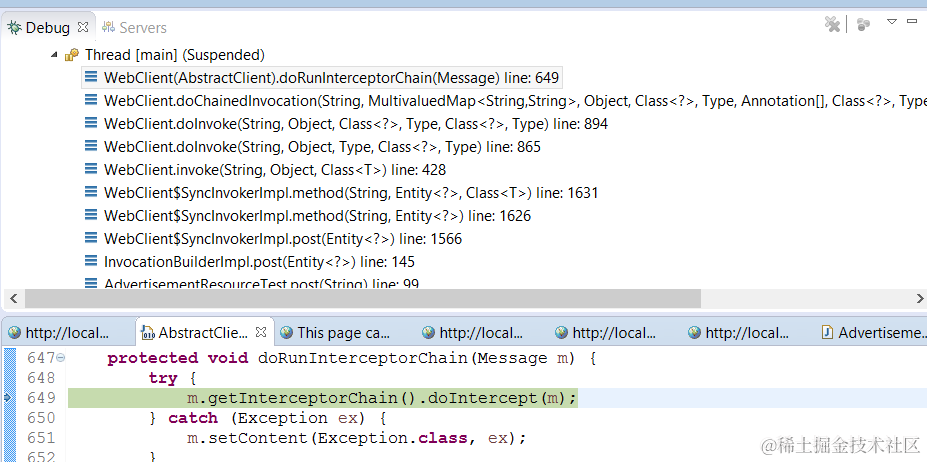Viewport: 927px width, 462px height.
Task: Close the AbstractClie... editor tab
Action: click(x=261, y=332)
